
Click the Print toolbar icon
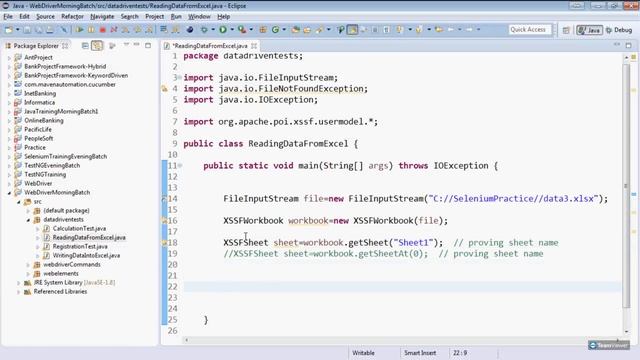[x=49, y=30]
